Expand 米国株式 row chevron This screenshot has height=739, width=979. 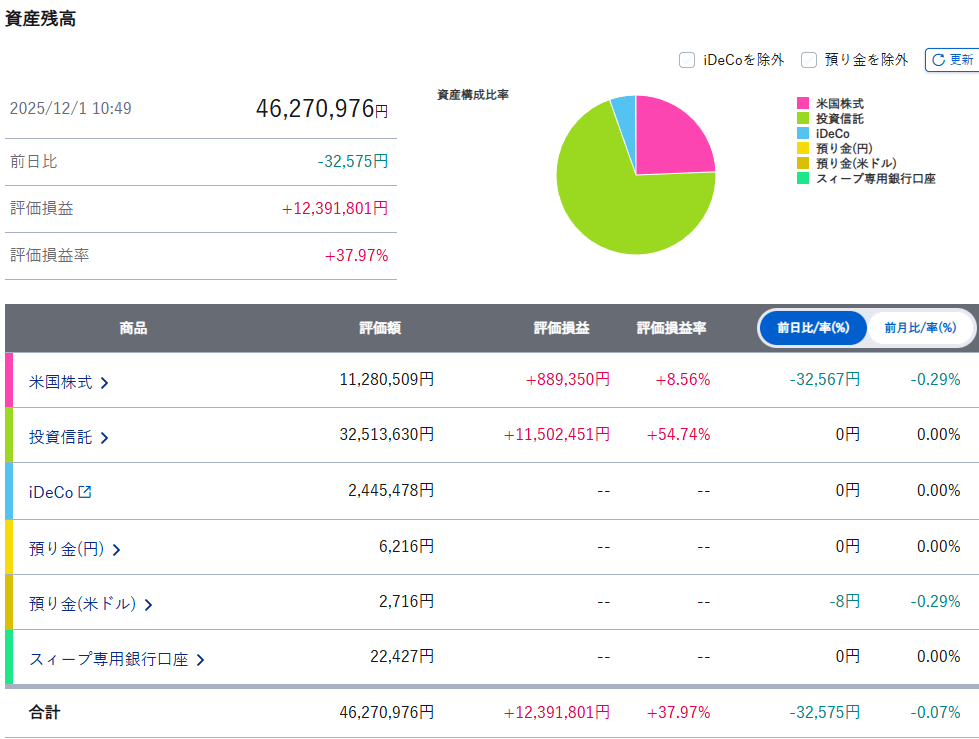pyautogui.click(x=105, y=382)
